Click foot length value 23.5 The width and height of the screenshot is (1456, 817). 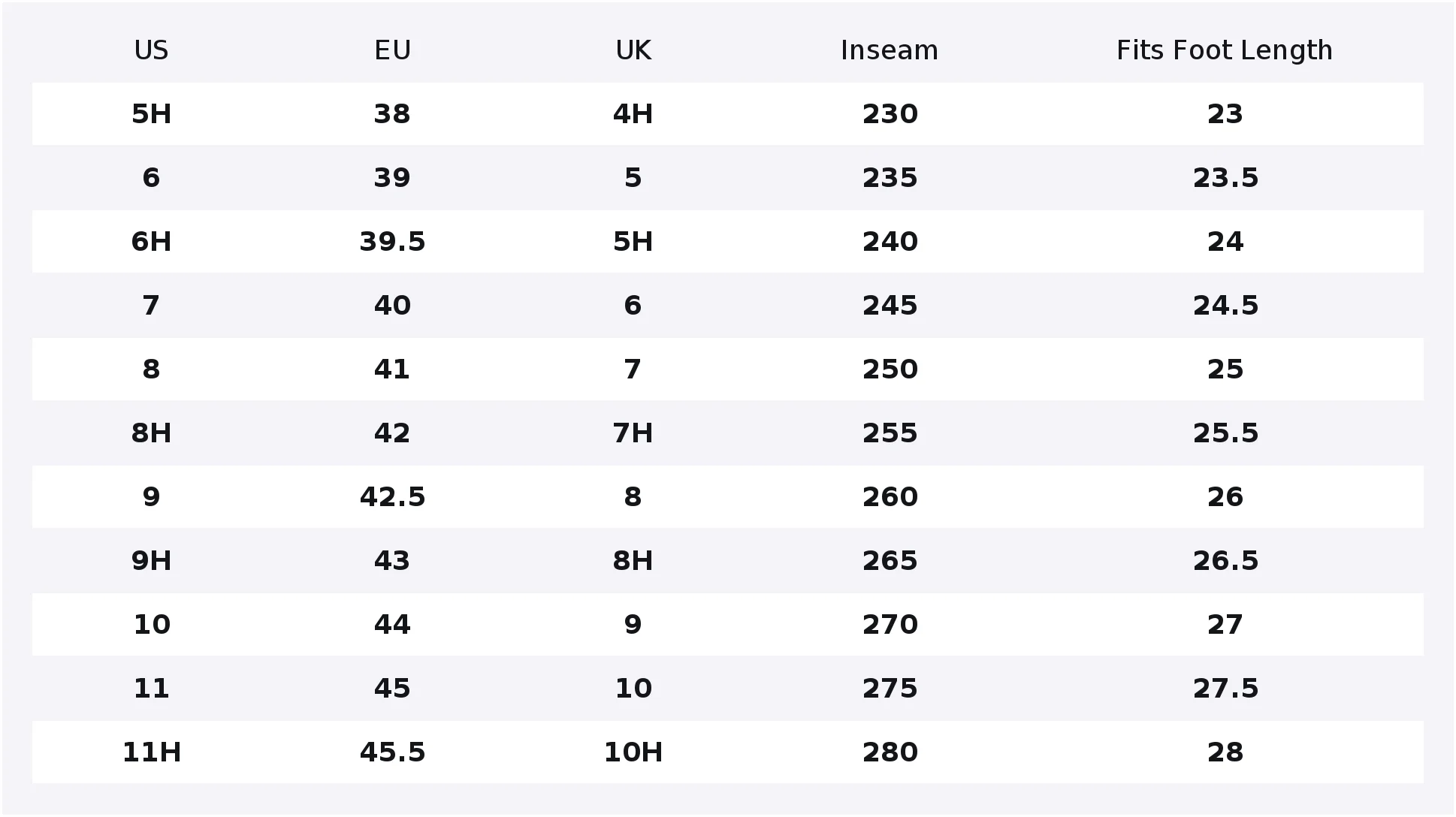click(1225, 178)
